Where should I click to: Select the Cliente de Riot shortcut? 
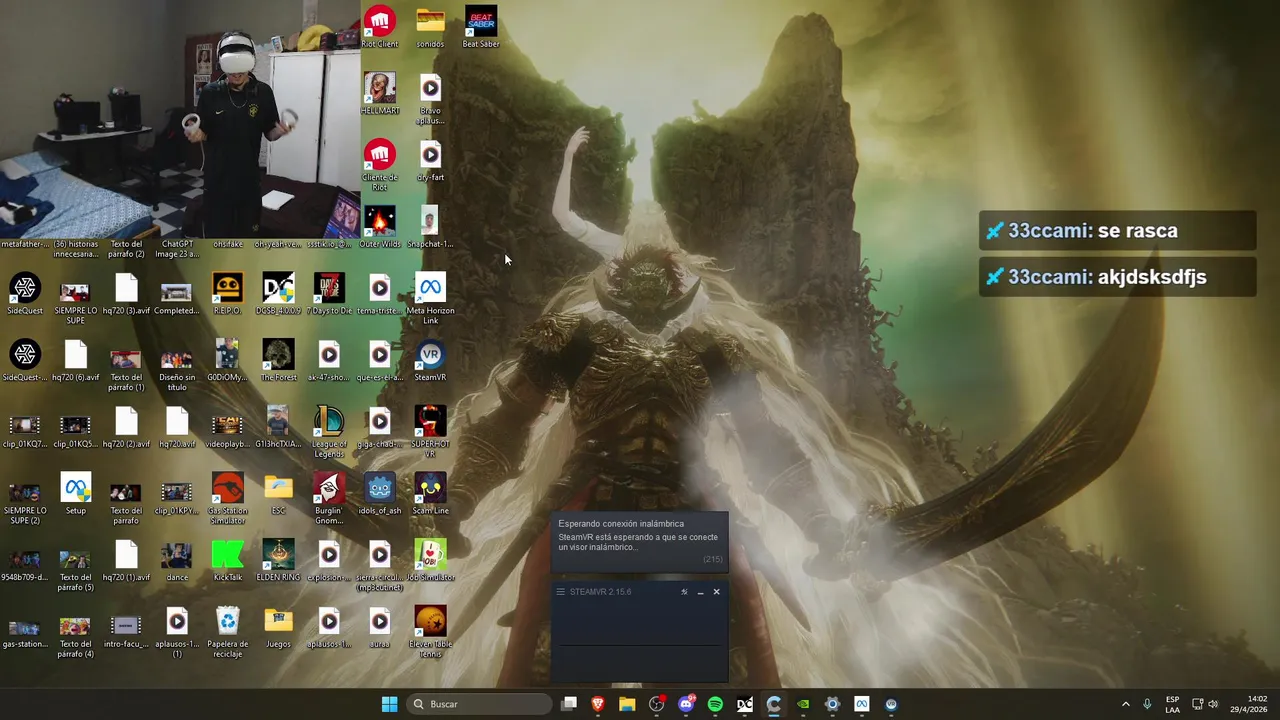(x=379, y=165)
